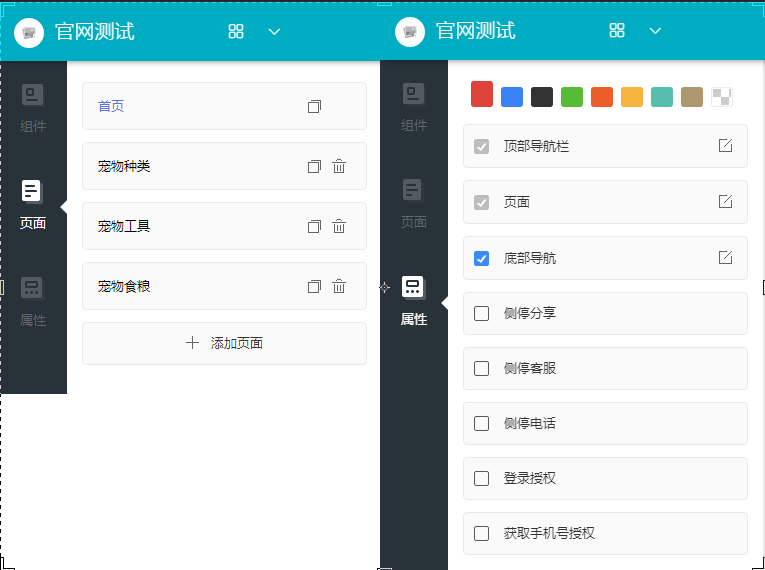Click the edit icon on the 页面 property row
This screenshot has width=765, height=570.
pos(726,202)
